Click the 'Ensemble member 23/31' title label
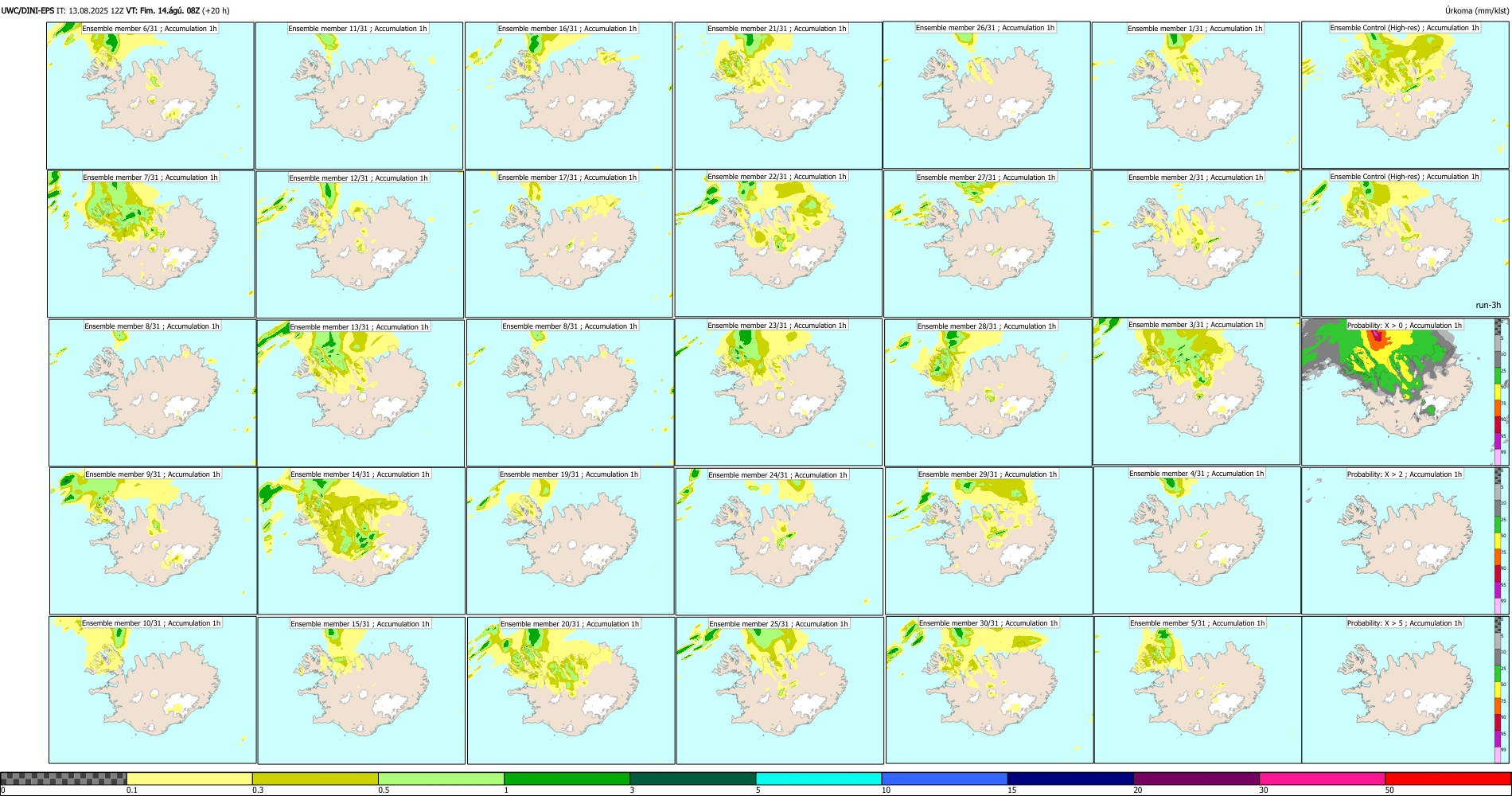 point(777,326)
